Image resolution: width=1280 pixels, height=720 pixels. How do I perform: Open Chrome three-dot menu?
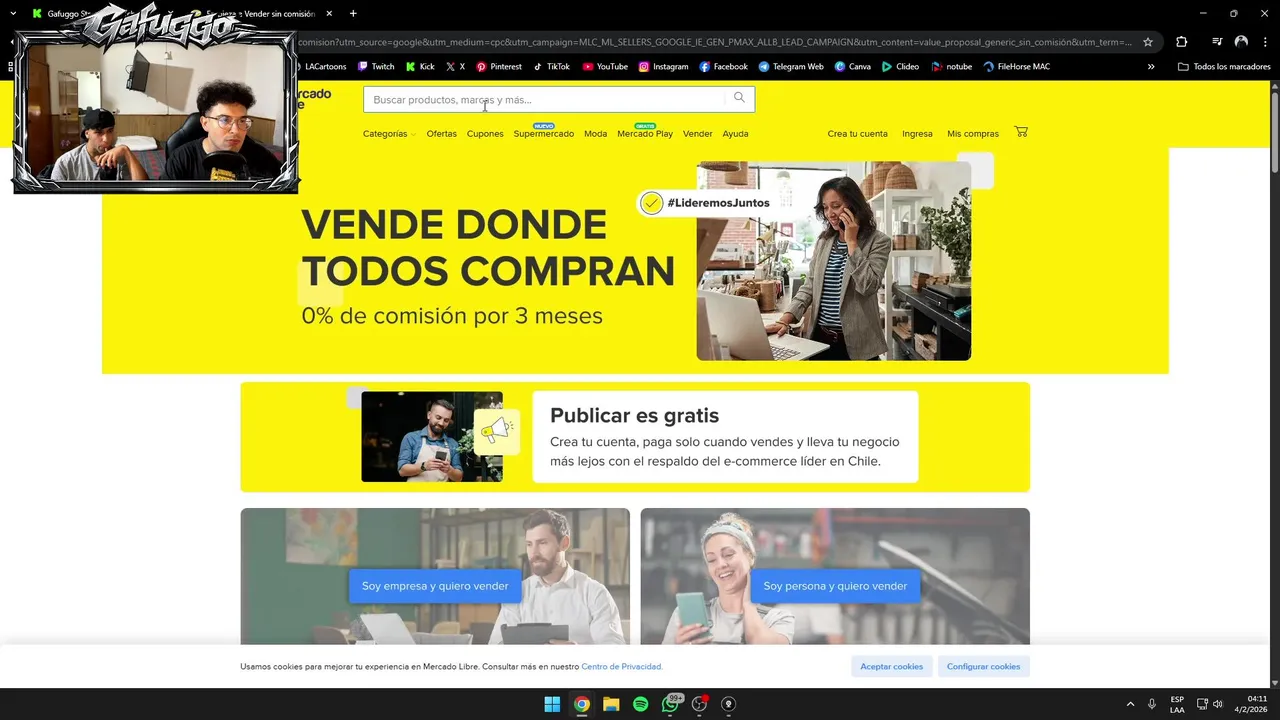click(x=1265, y=42)
